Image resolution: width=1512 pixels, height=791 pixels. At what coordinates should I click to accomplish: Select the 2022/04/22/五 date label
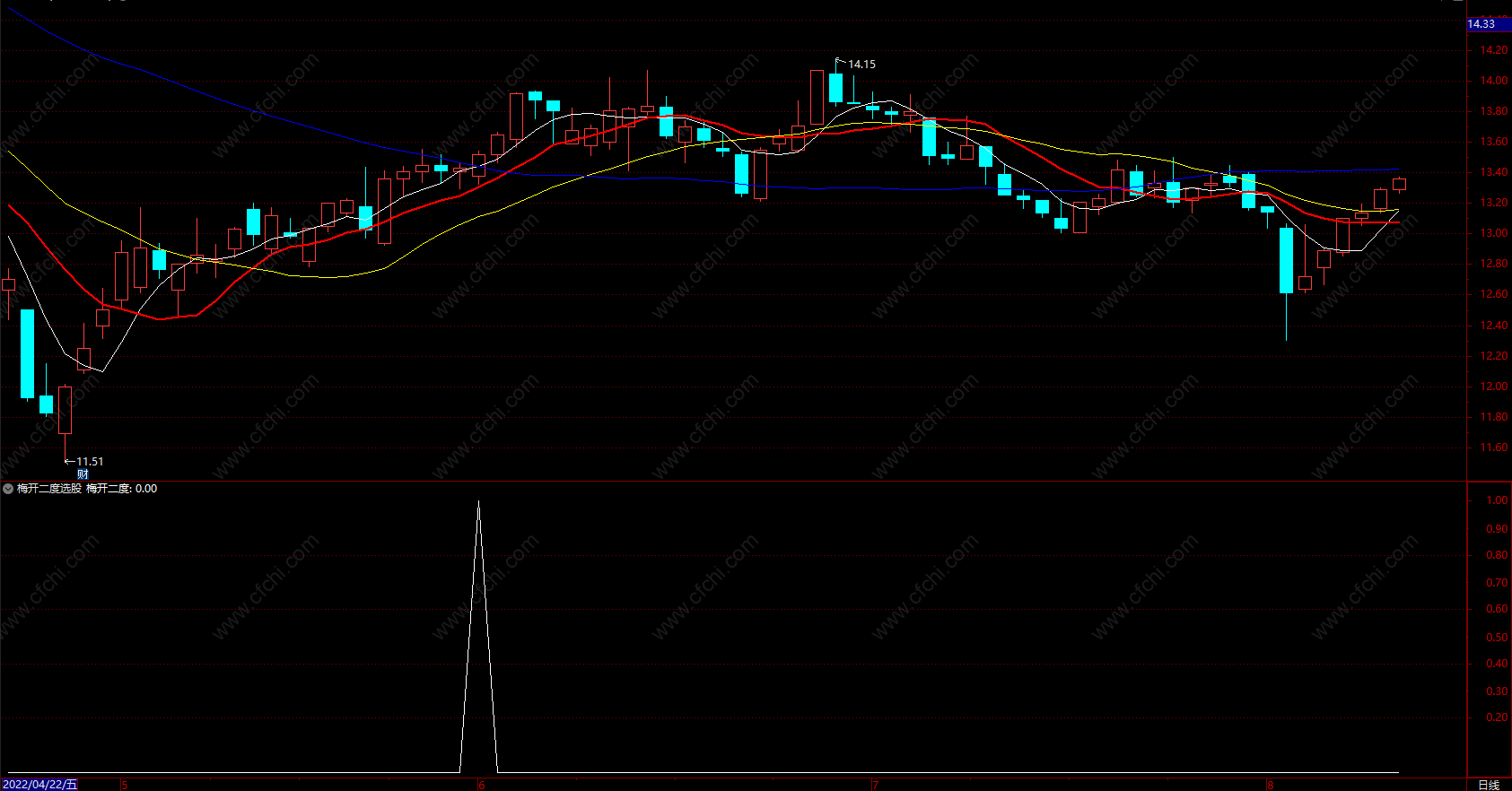tap(39, 785)
